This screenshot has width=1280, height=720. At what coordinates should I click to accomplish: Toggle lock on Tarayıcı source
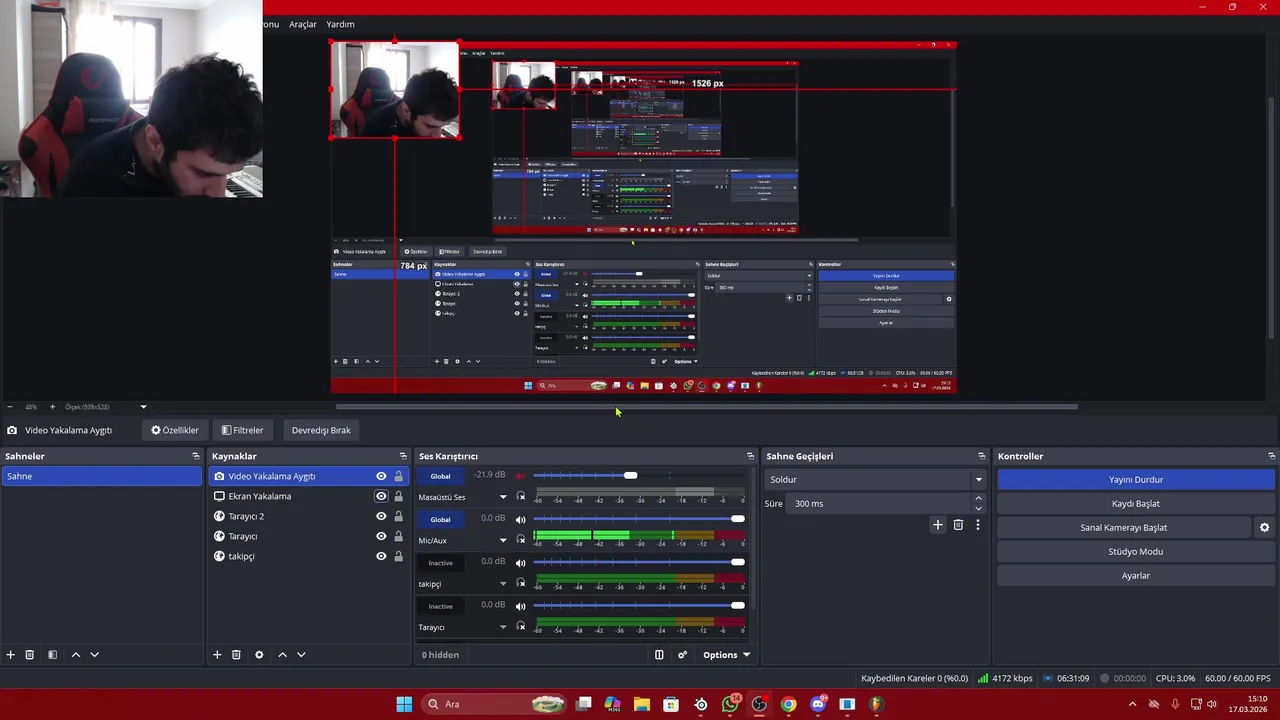(398, 536)
